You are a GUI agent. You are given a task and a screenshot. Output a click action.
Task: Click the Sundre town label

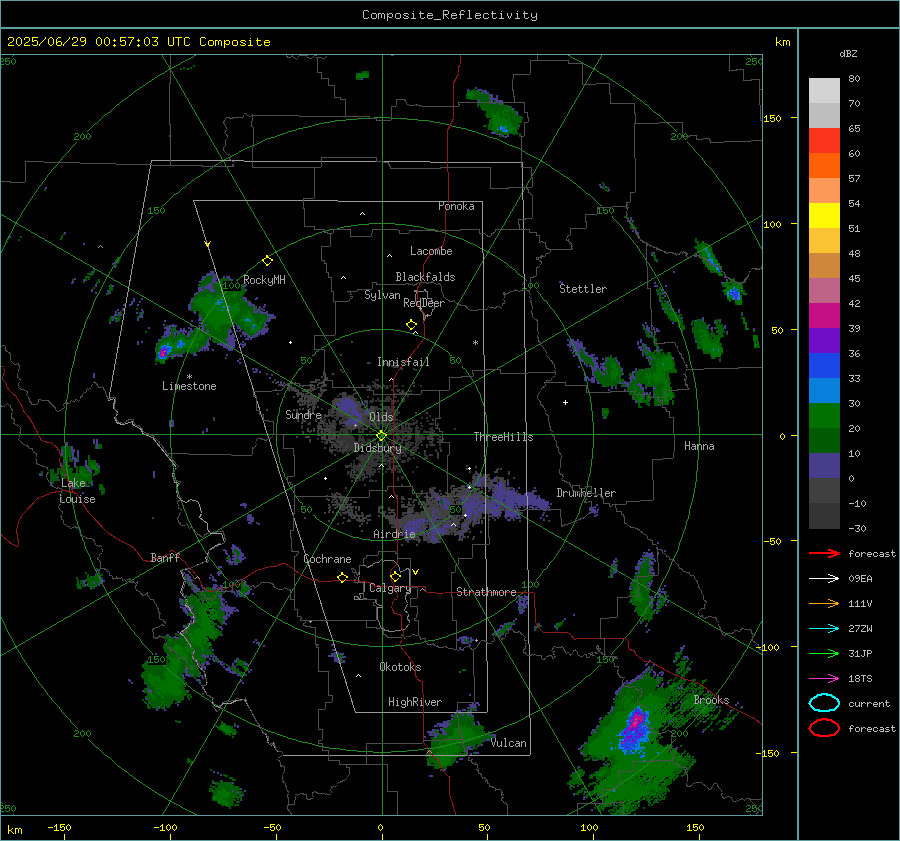(x=303, y=414)
